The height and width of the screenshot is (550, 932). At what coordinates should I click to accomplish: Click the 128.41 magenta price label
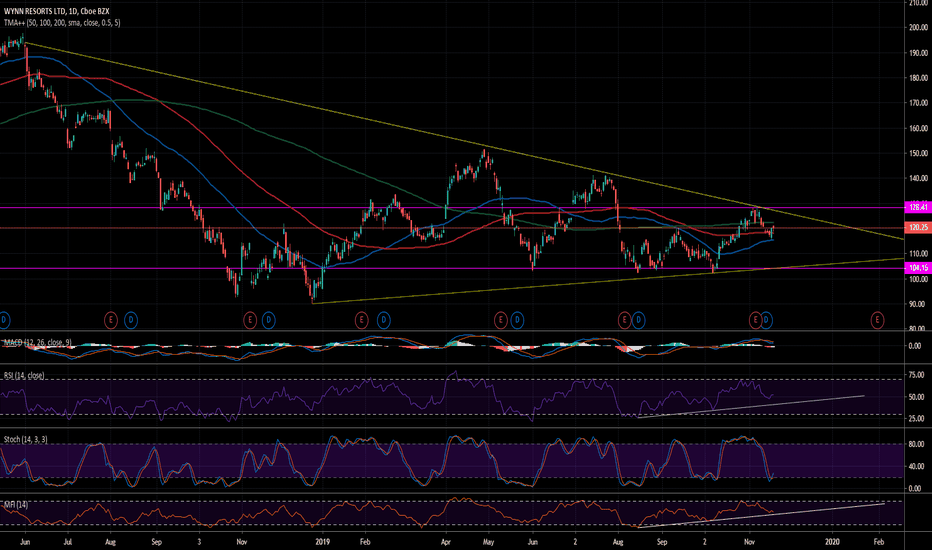coord(917,208)
